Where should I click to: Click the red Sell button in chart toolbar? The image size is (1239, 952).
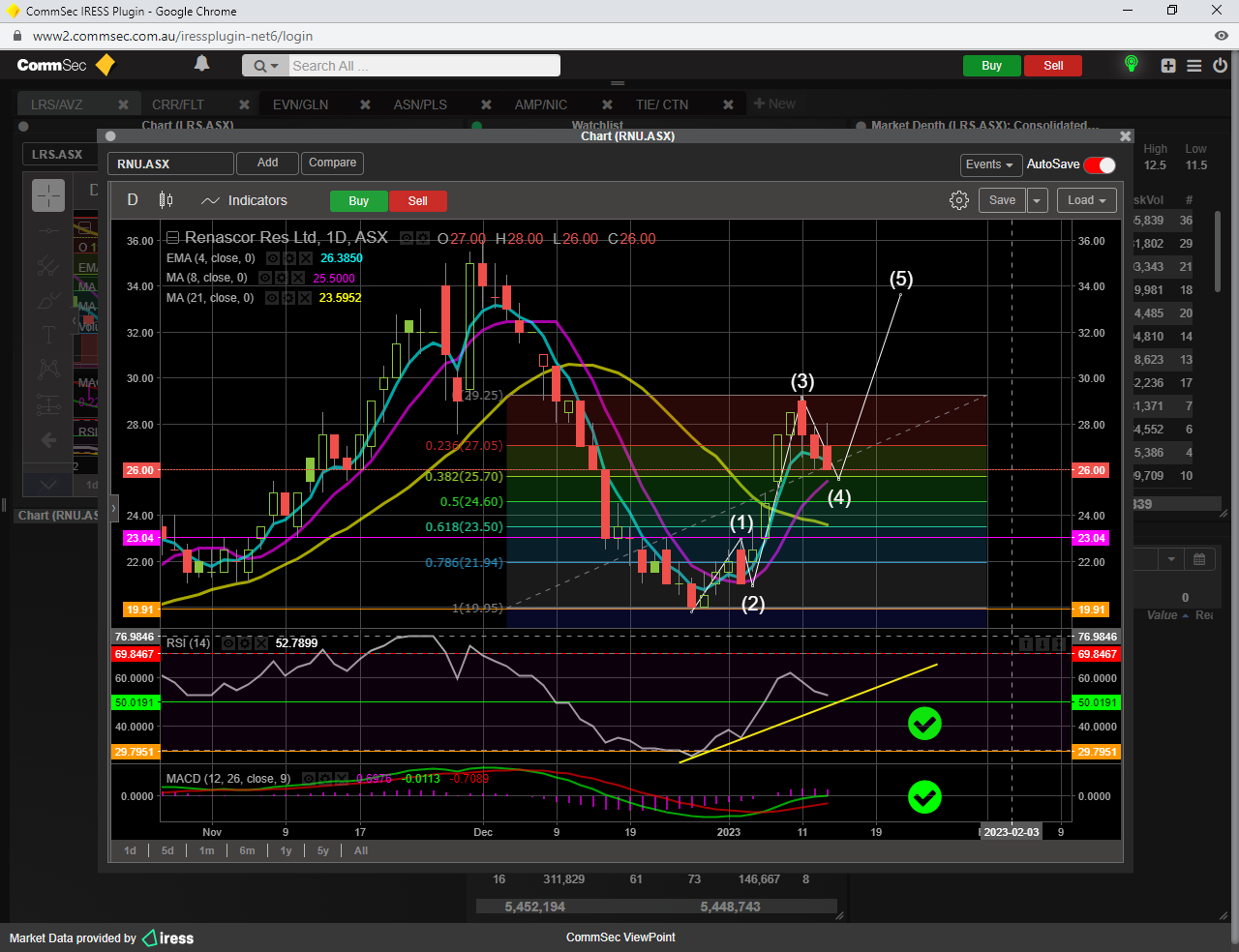point(417,201)
